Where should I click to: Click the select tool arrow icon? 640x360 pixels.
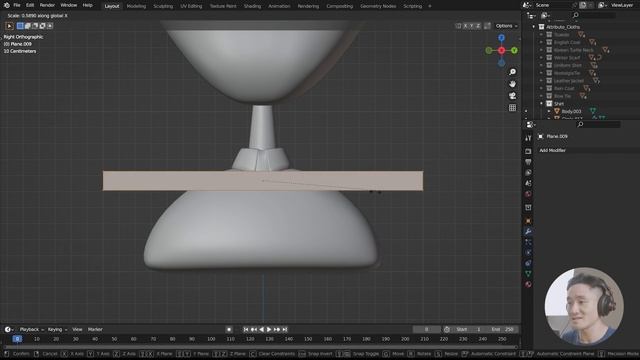point(9,26)
